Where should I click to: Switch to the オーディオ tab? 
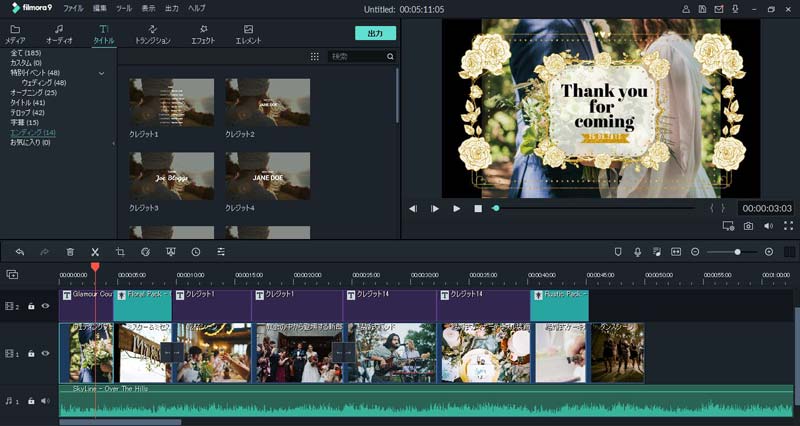pos(59,35)
